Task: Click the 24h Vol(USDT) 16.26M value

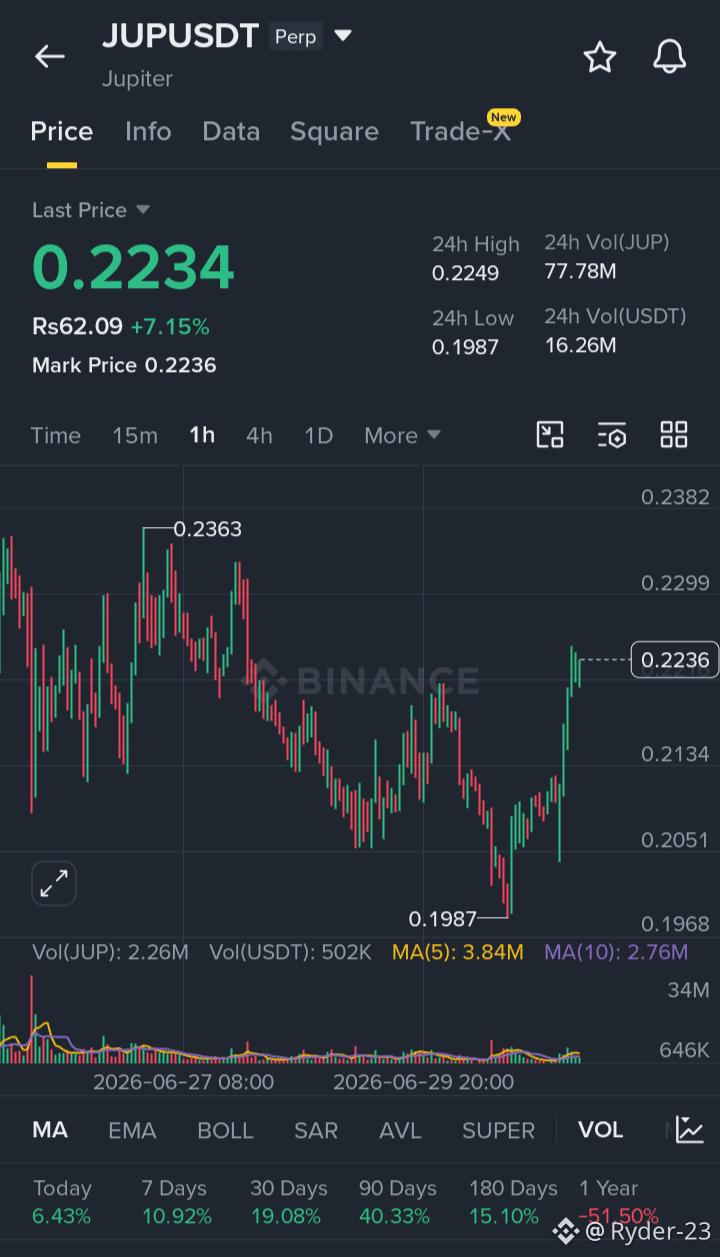Action: tap(580, 345)
